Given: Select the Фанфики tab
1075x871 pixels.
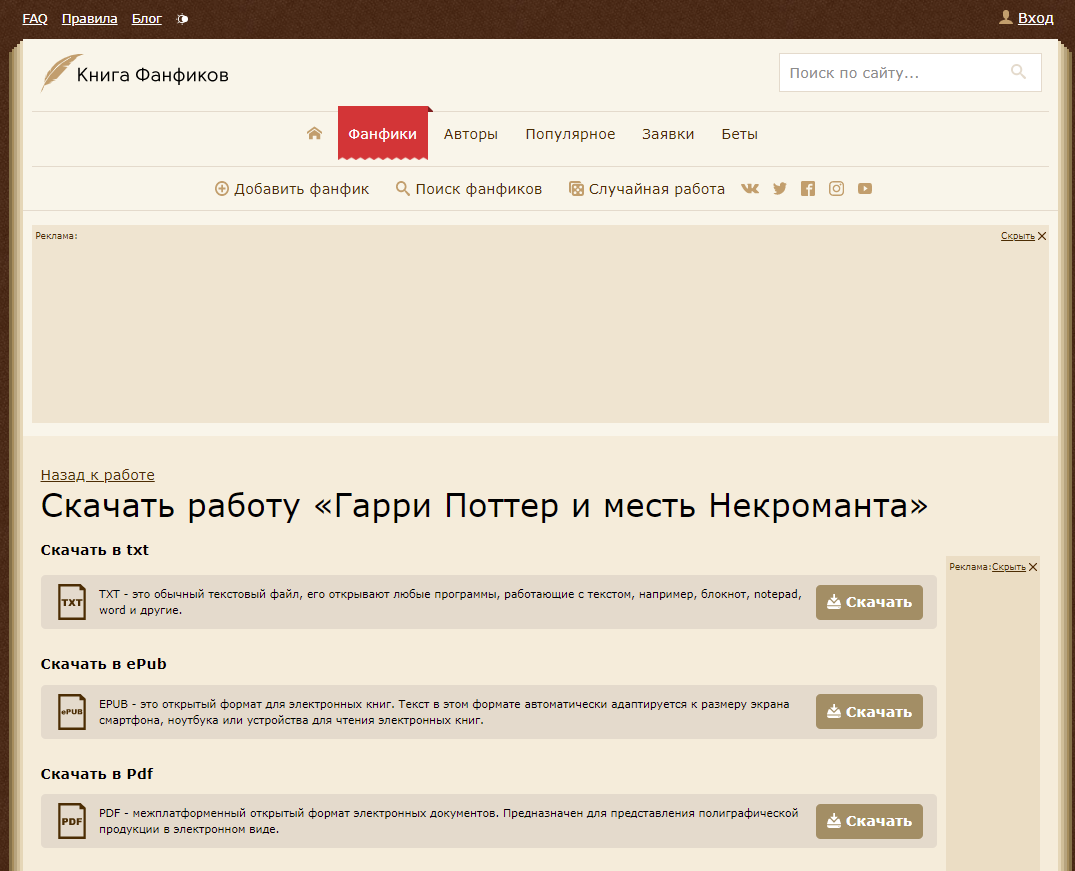Looking at the screenshot, I should 383,134.
